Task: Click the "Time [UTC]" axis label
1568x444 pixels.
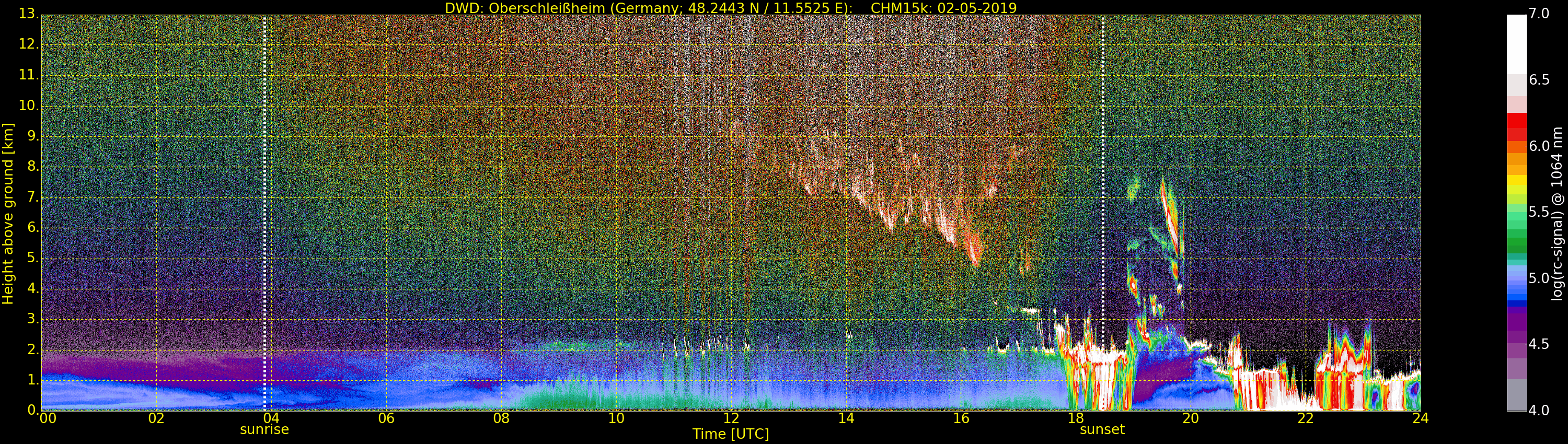Action: [x=731, y=434]
